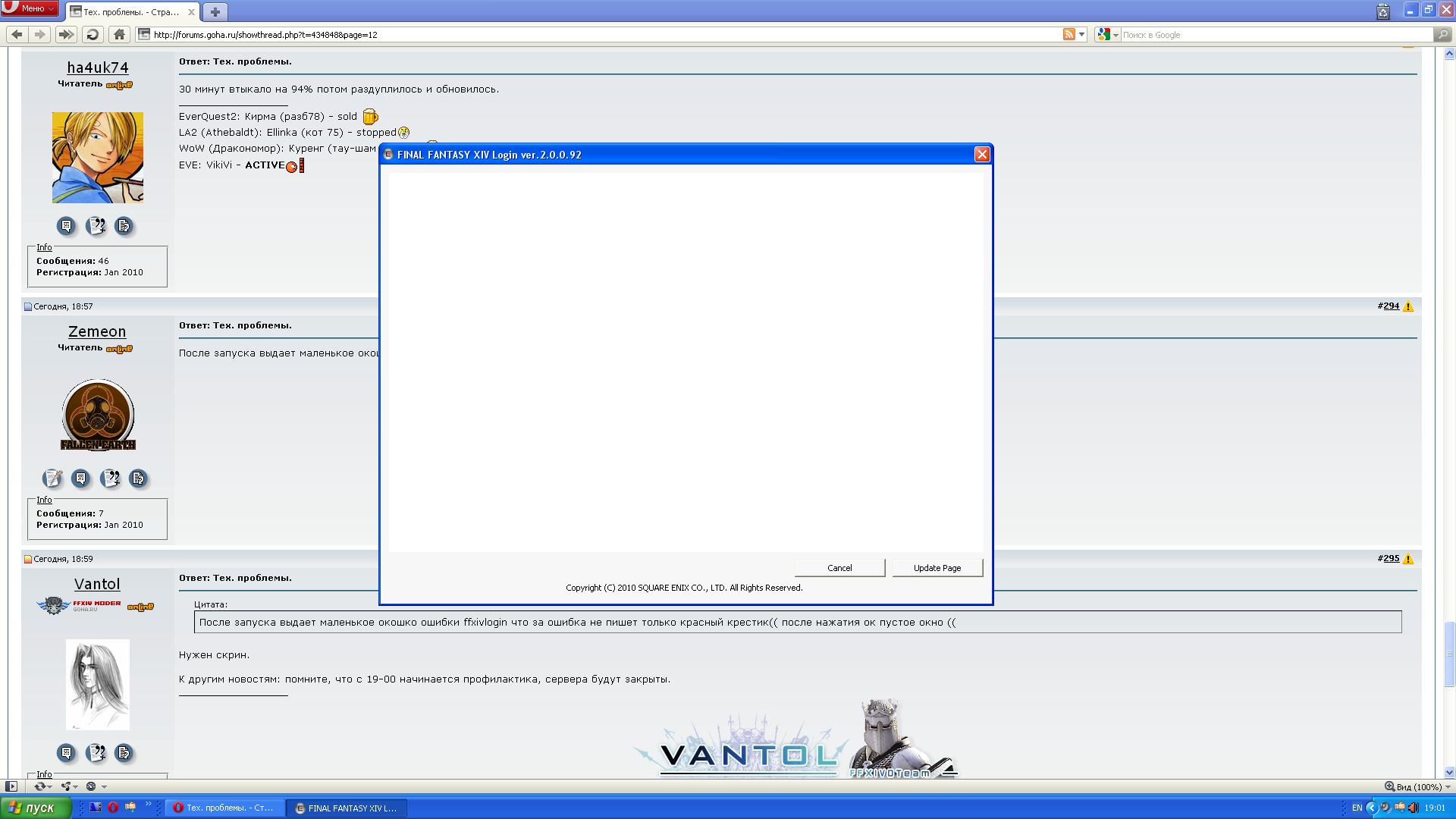This screenshot has width=1456, height=819.
Task: Toggle the side panel button in status bar
Action: [11, 786]
